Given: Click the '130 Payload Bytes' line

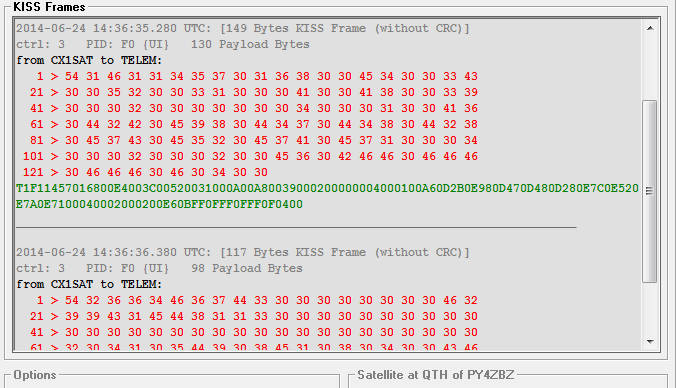Looking at the screenshot, I should [x=163, y=44].
